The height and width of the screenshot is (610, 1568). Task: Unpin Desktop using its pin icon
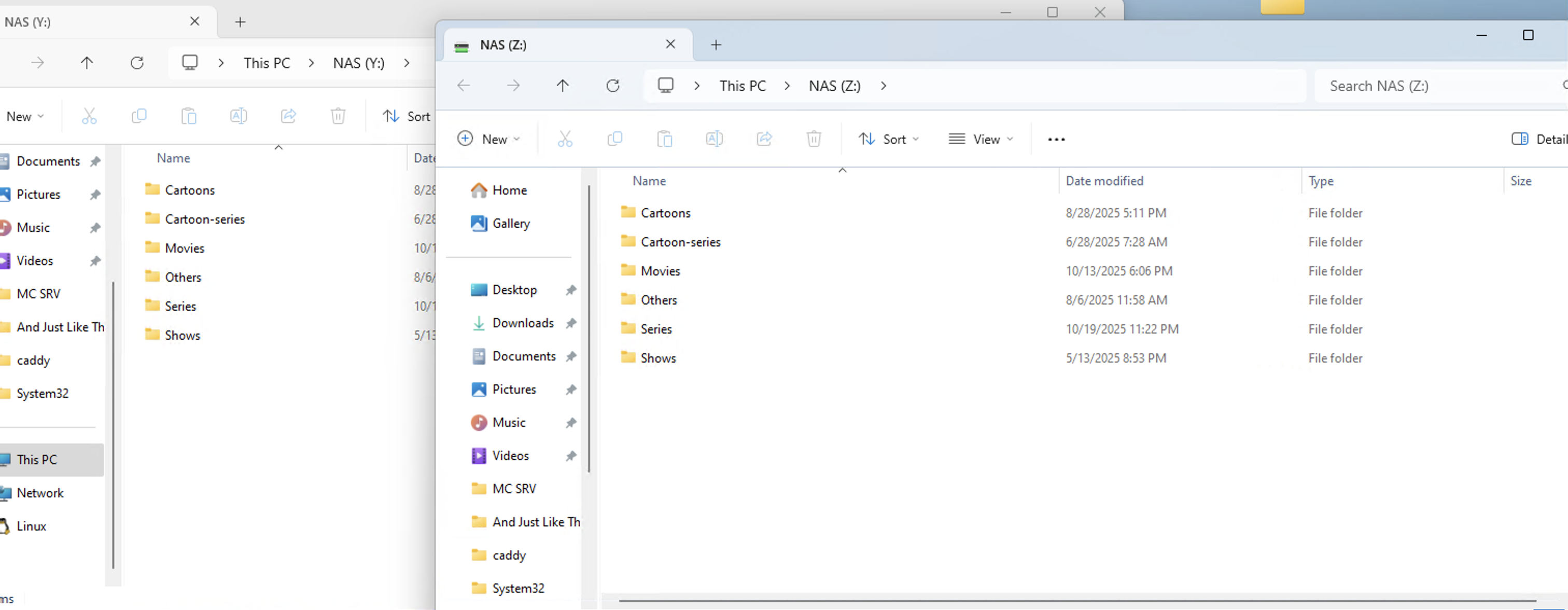[570, 290]
